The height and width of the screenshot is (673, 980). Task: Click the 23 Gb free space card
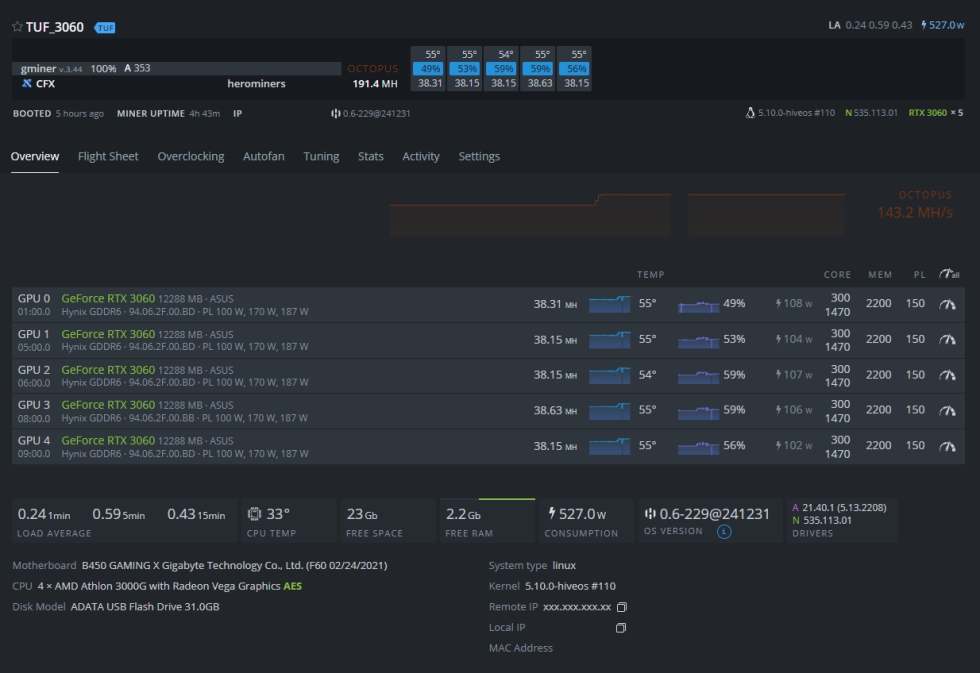(x=388, y=521)
